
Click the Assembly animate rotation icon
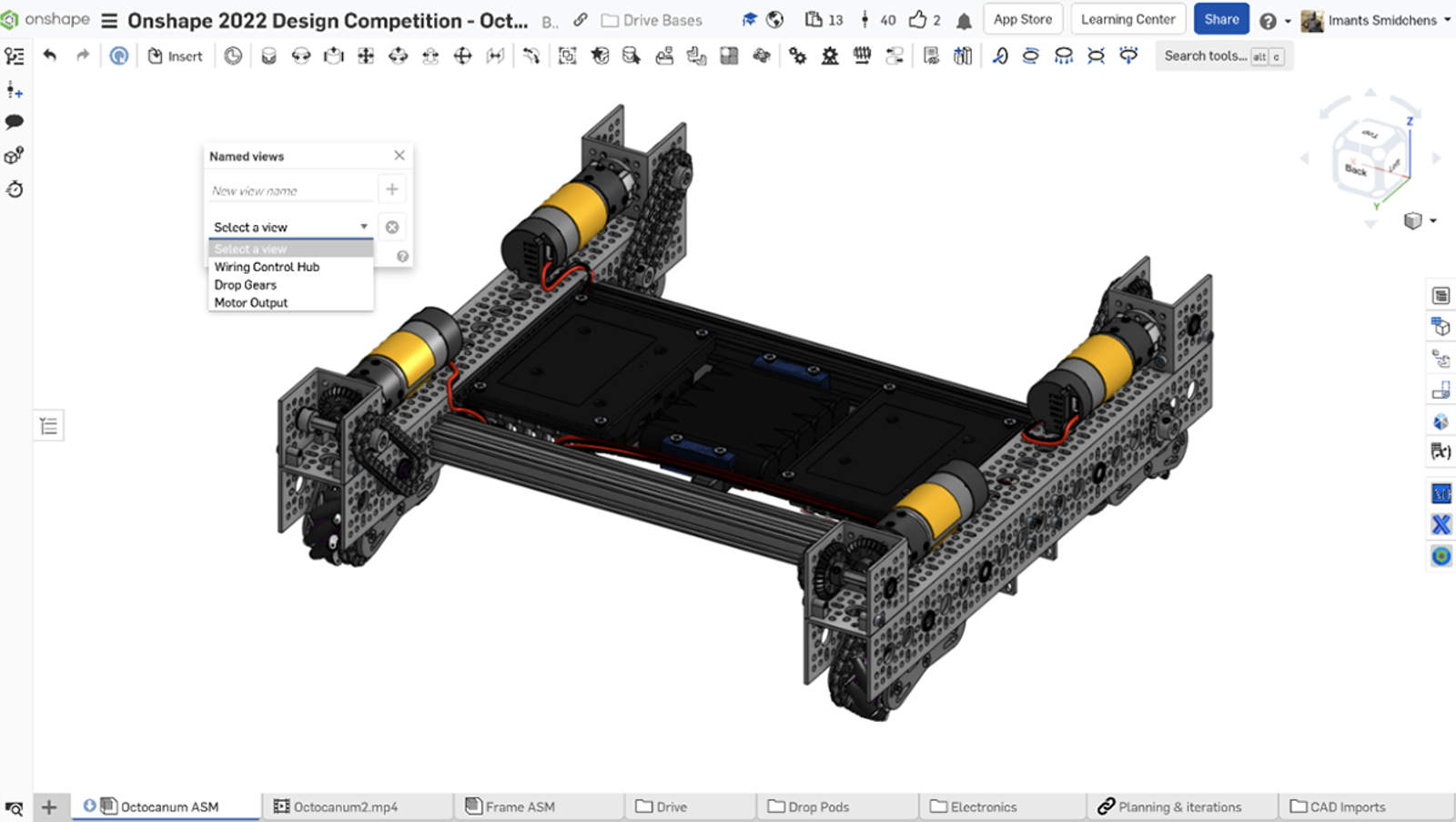click(1031, 56)
